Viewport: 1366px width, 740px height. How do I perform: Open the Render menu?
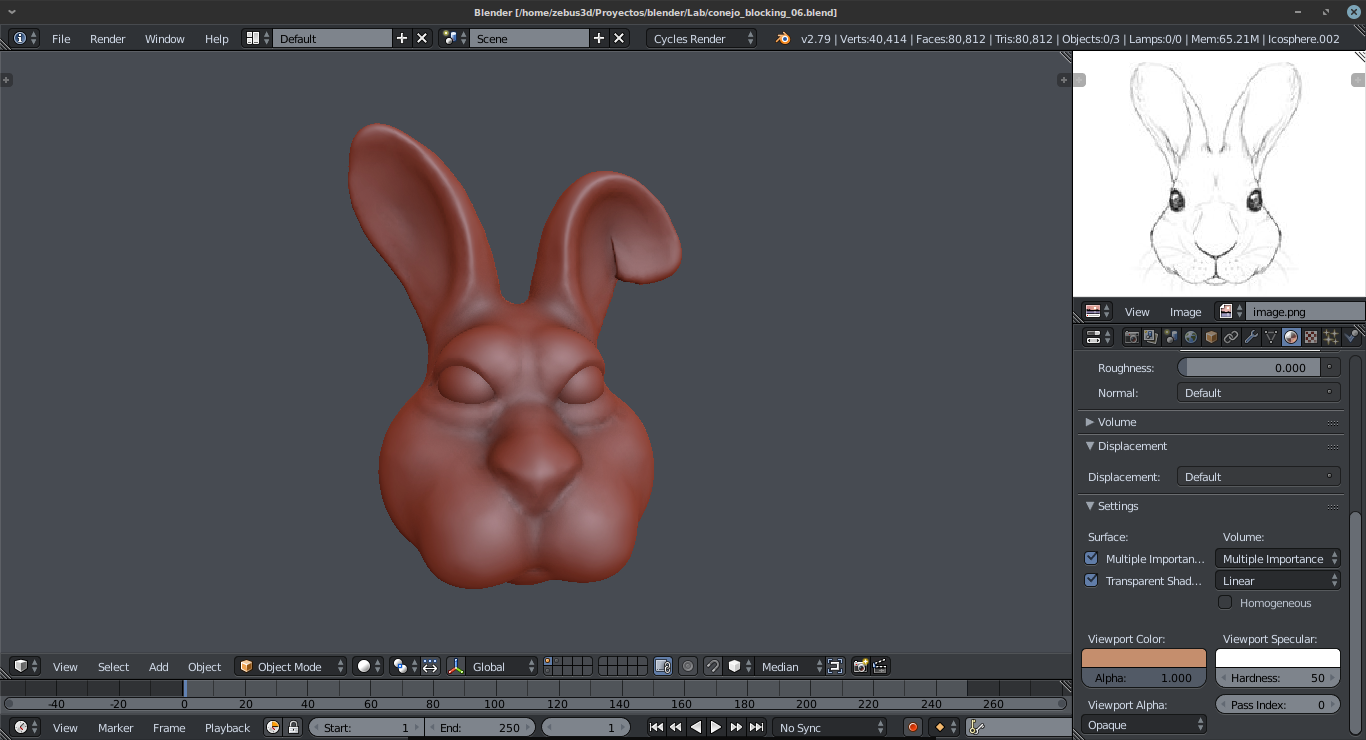(x=108, y=38)
